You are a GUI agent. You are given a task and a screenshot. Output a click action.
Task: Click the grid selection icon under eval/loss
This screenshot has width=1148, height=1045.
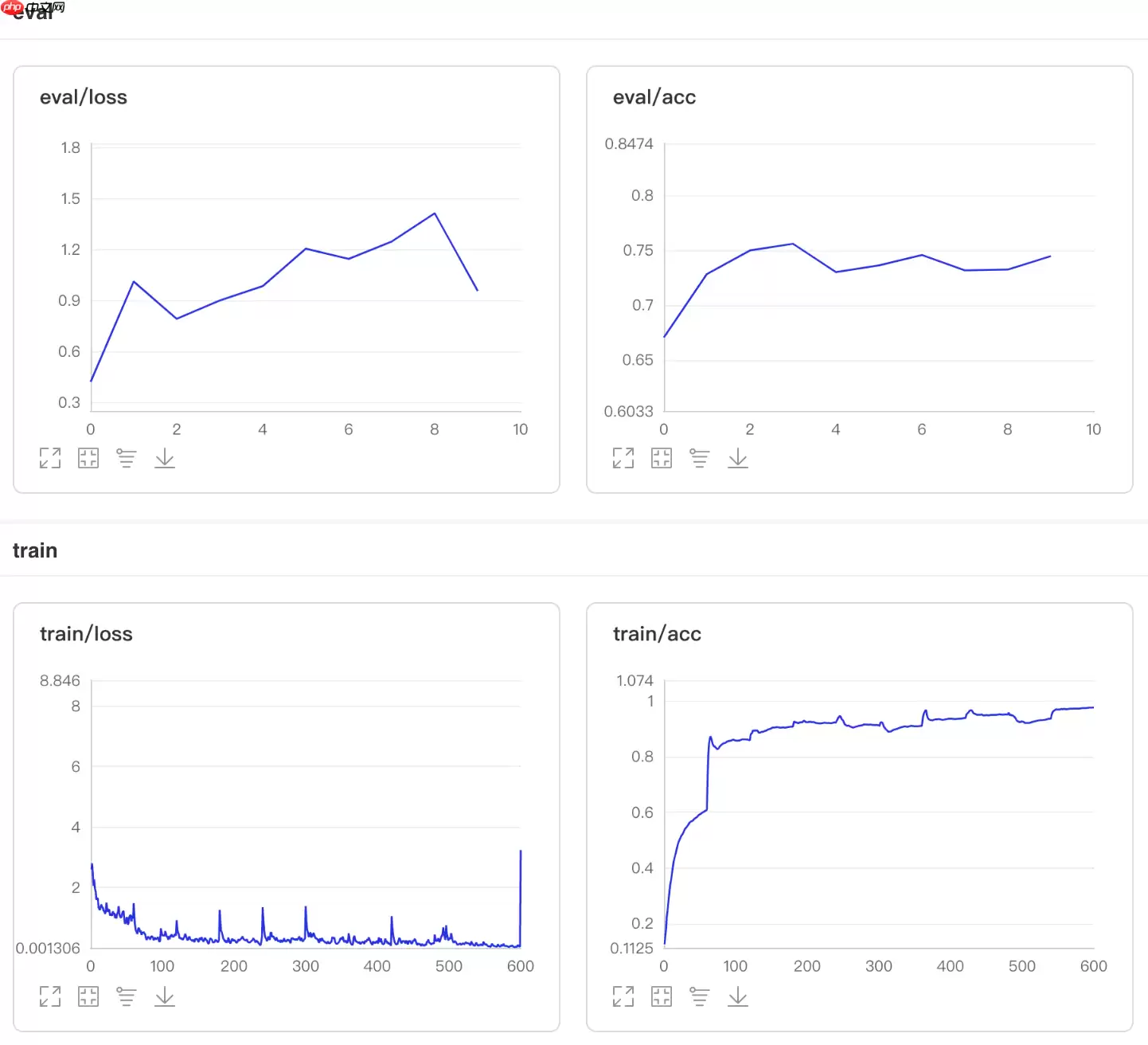coord(88,458)
